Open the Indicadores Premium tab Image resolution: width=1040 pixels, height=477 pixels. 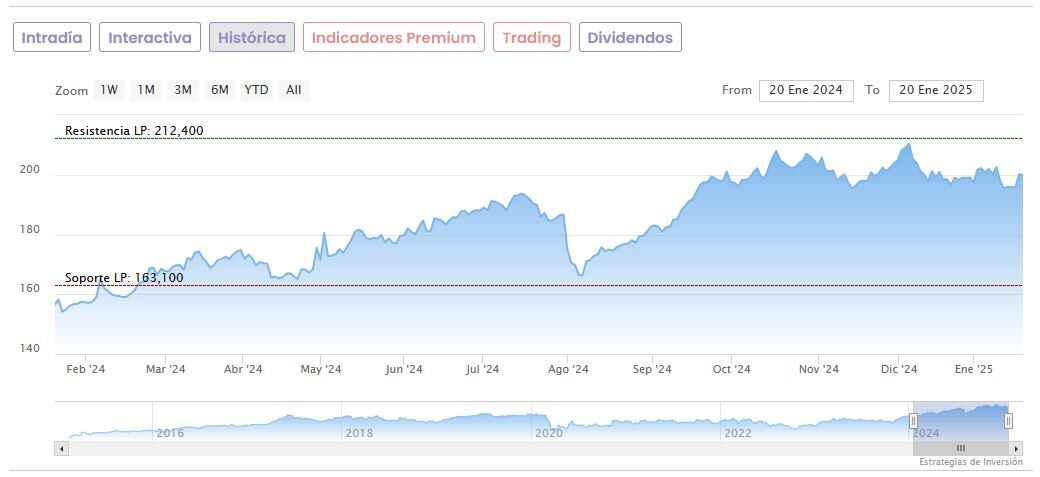(394, 38)
